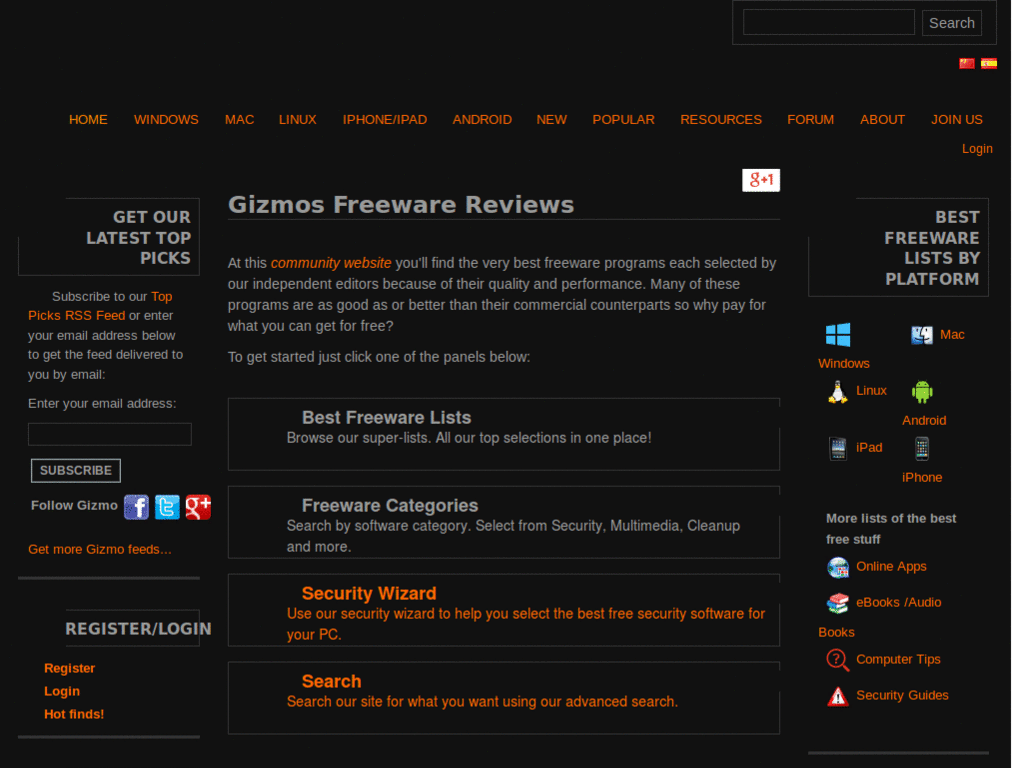Click the SUBSCRIBE button

76,470
